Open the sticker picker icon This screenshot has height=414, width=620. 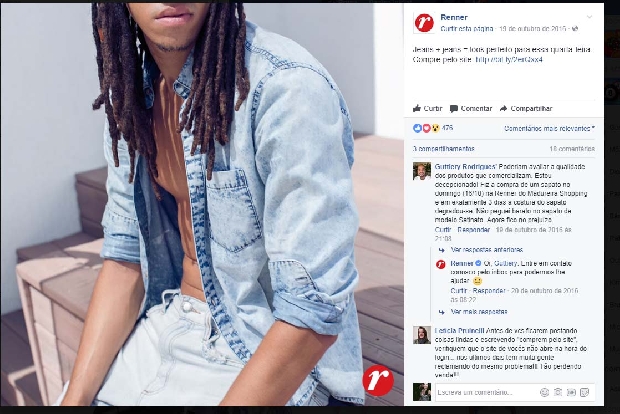(584, 392)
